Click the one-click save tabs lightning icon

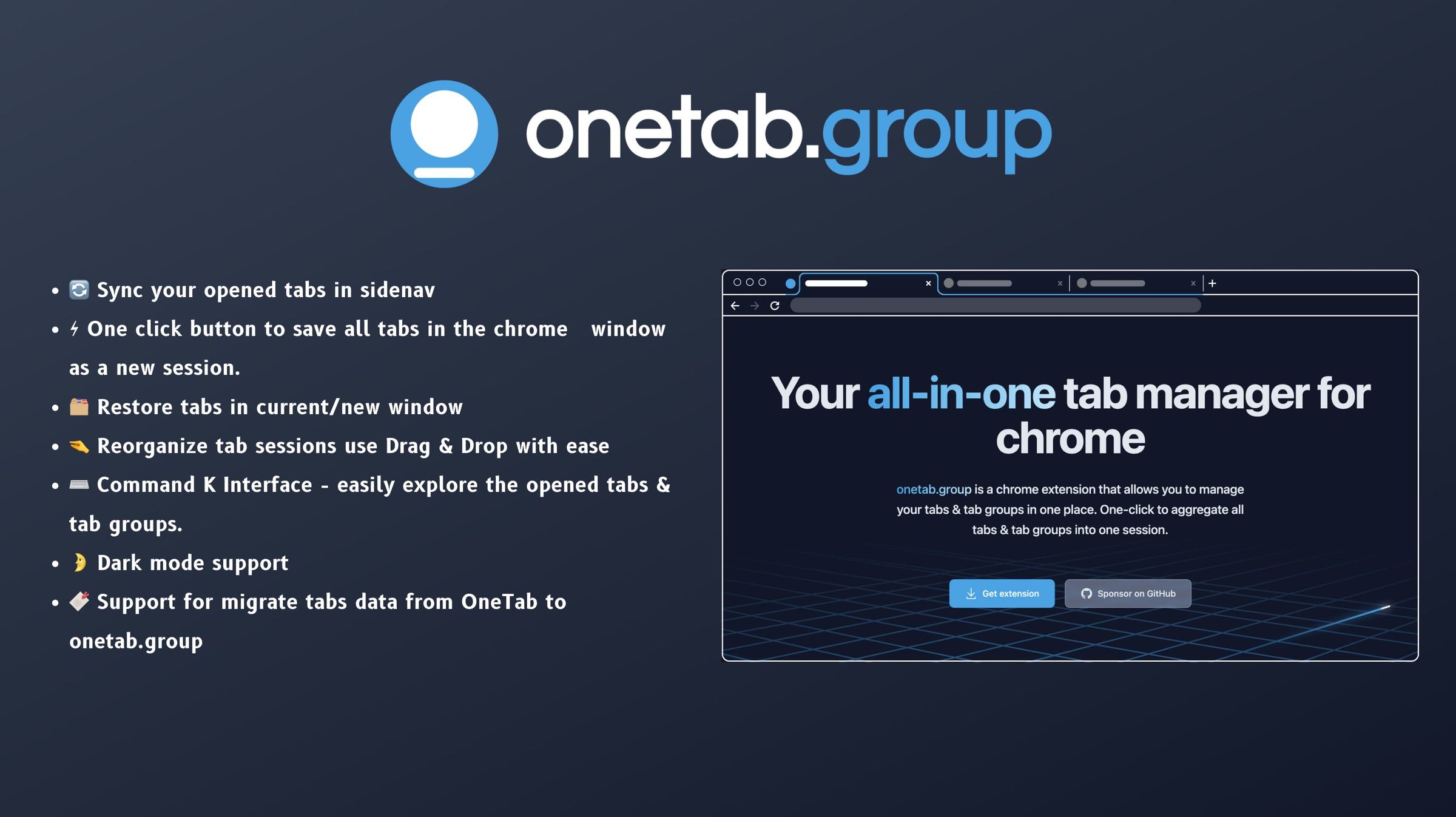pyautogui.click(x=77, y=328)
